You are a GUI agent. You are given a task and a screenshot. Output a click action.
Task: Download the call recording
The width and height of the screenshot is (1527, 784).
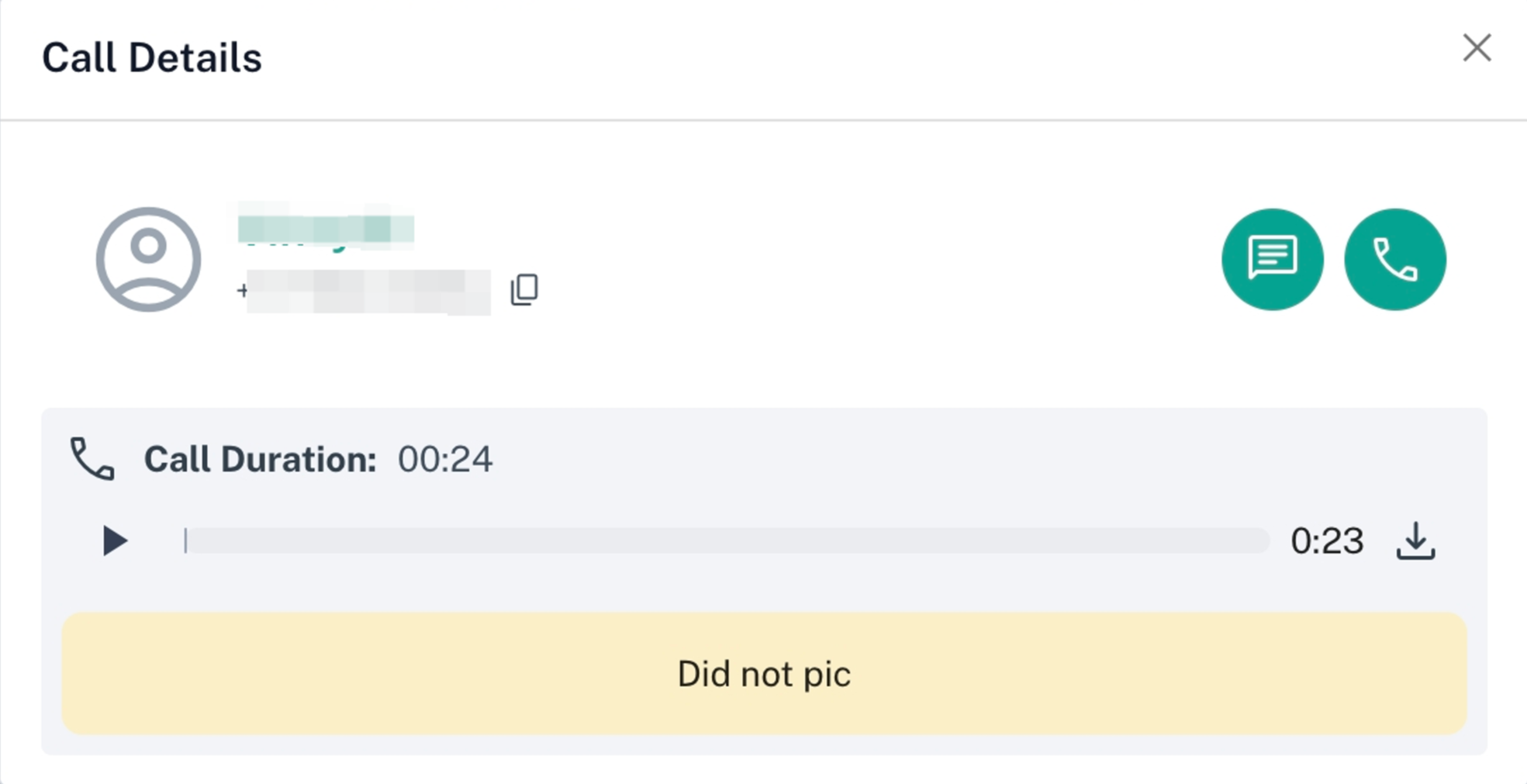click(1415, 541)
